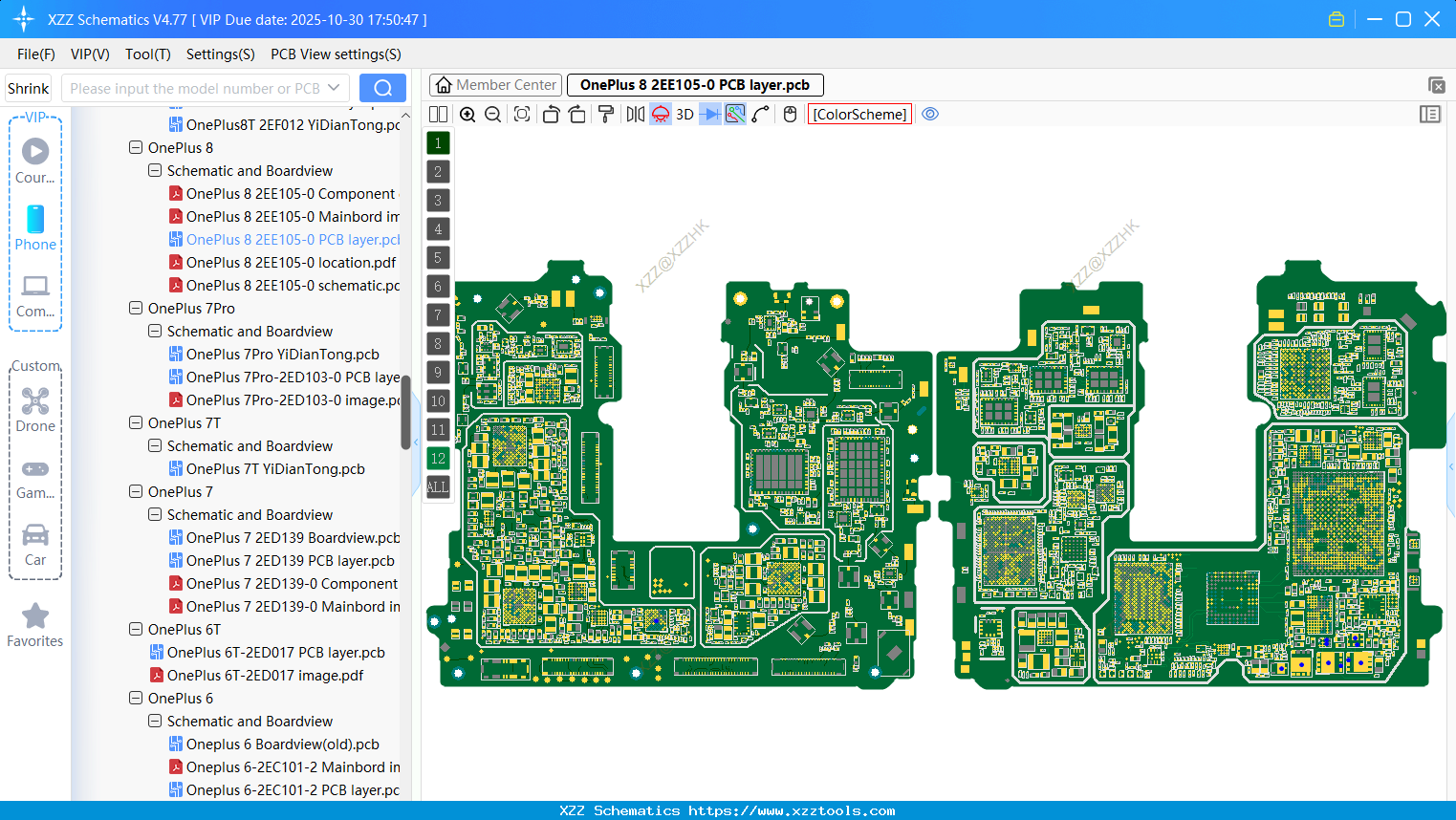Click the Member Center button

(x=494, y=84)
